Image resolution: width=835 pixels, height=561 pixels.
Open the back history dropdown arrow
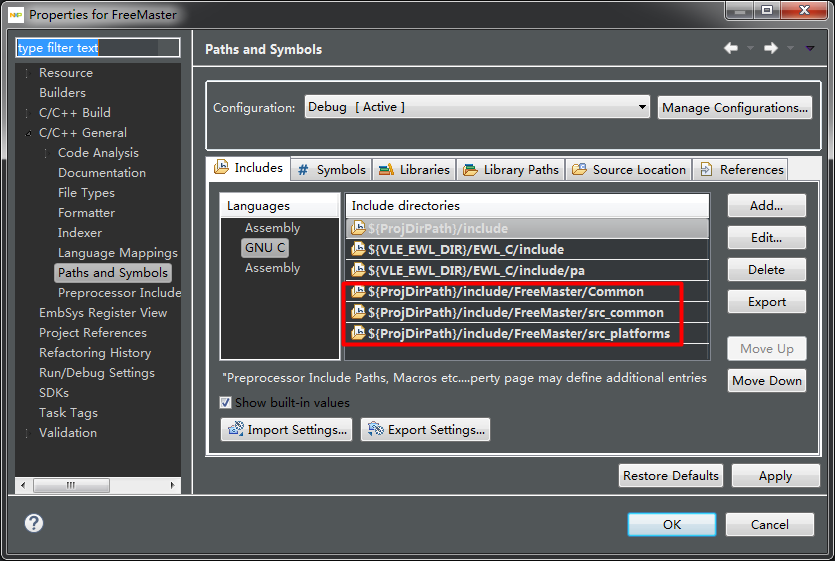coord(750,48)
